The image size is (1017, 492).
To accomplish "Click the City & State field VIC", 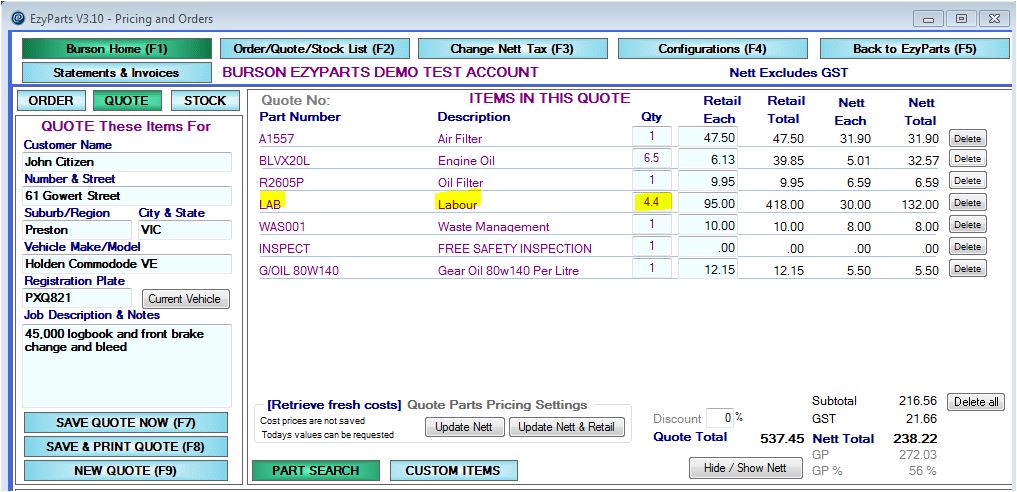I will 184,229.
